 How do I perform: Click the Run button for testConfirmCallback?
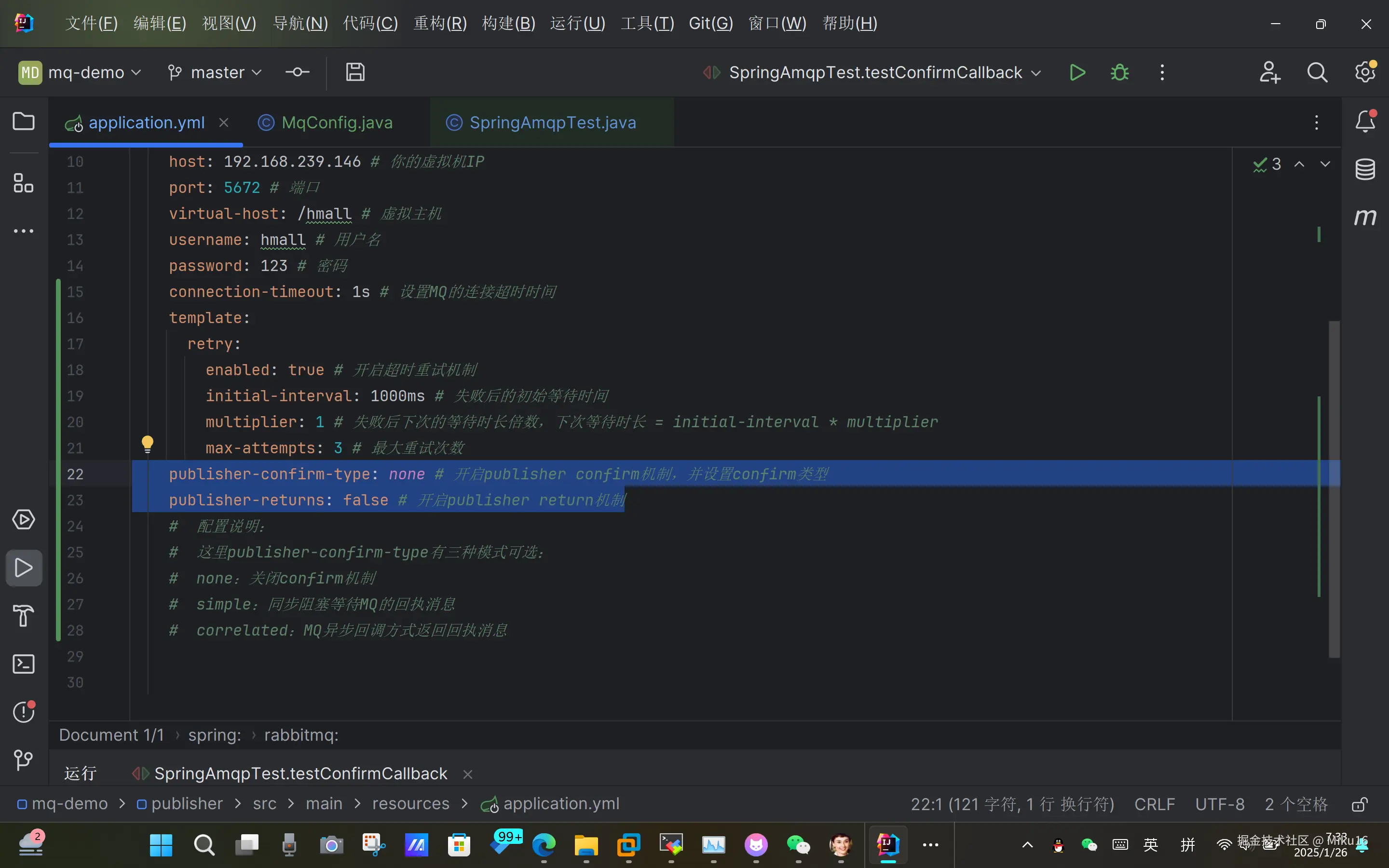pyautogui.click(x=1077, y=73)
